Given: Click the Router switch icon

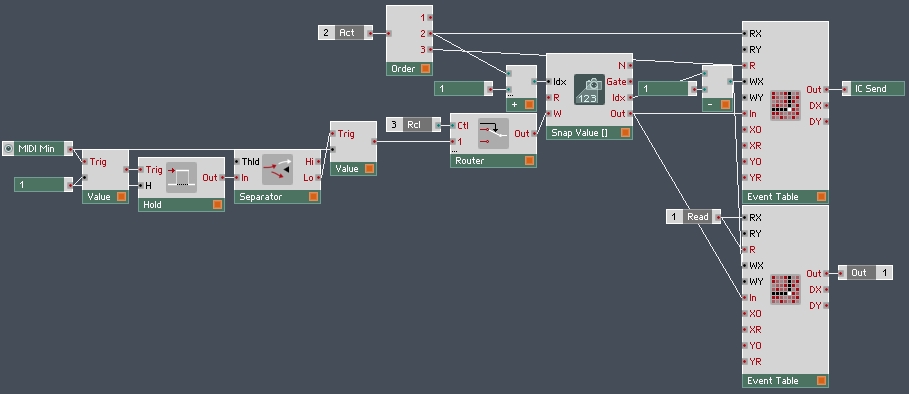Looking at the screenshot, I should pos(493,134).
